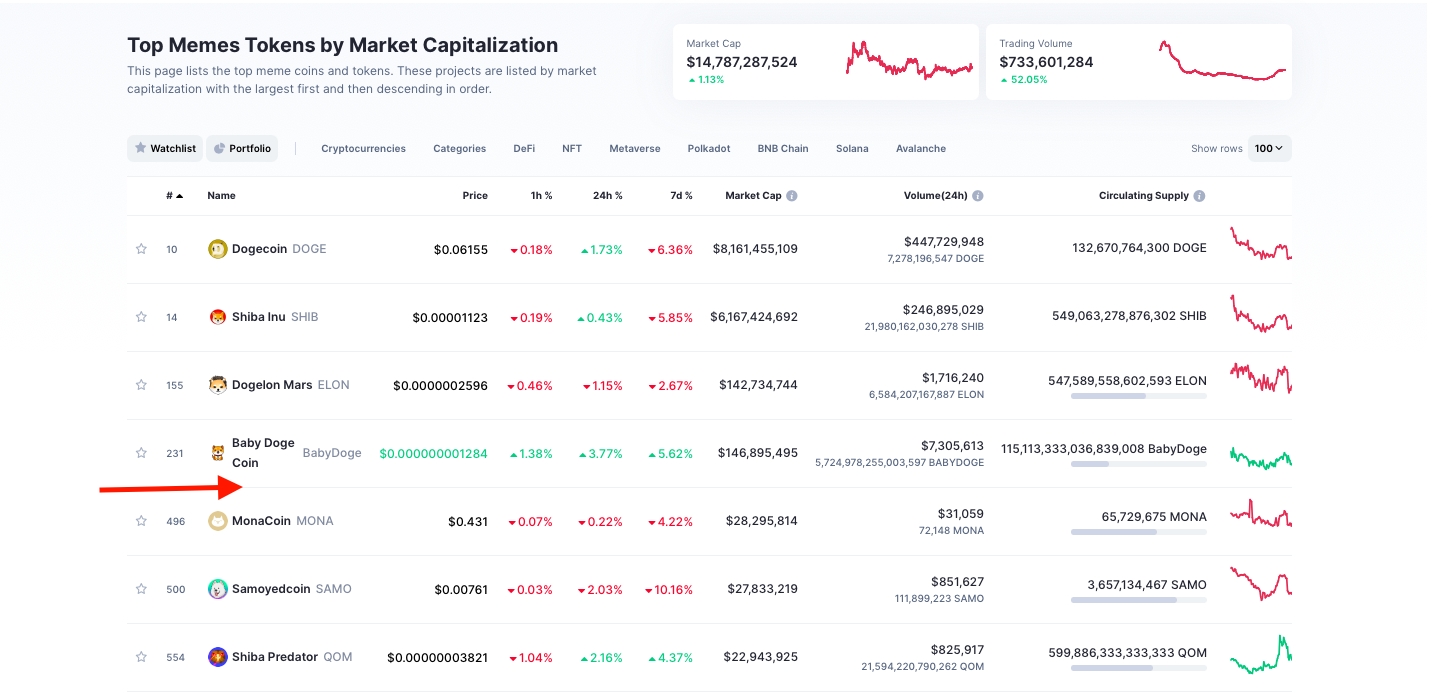Click Shiba Inu volume $246,895,029
This screenshot has height=694, width=1432.
[x=944, y=310]
